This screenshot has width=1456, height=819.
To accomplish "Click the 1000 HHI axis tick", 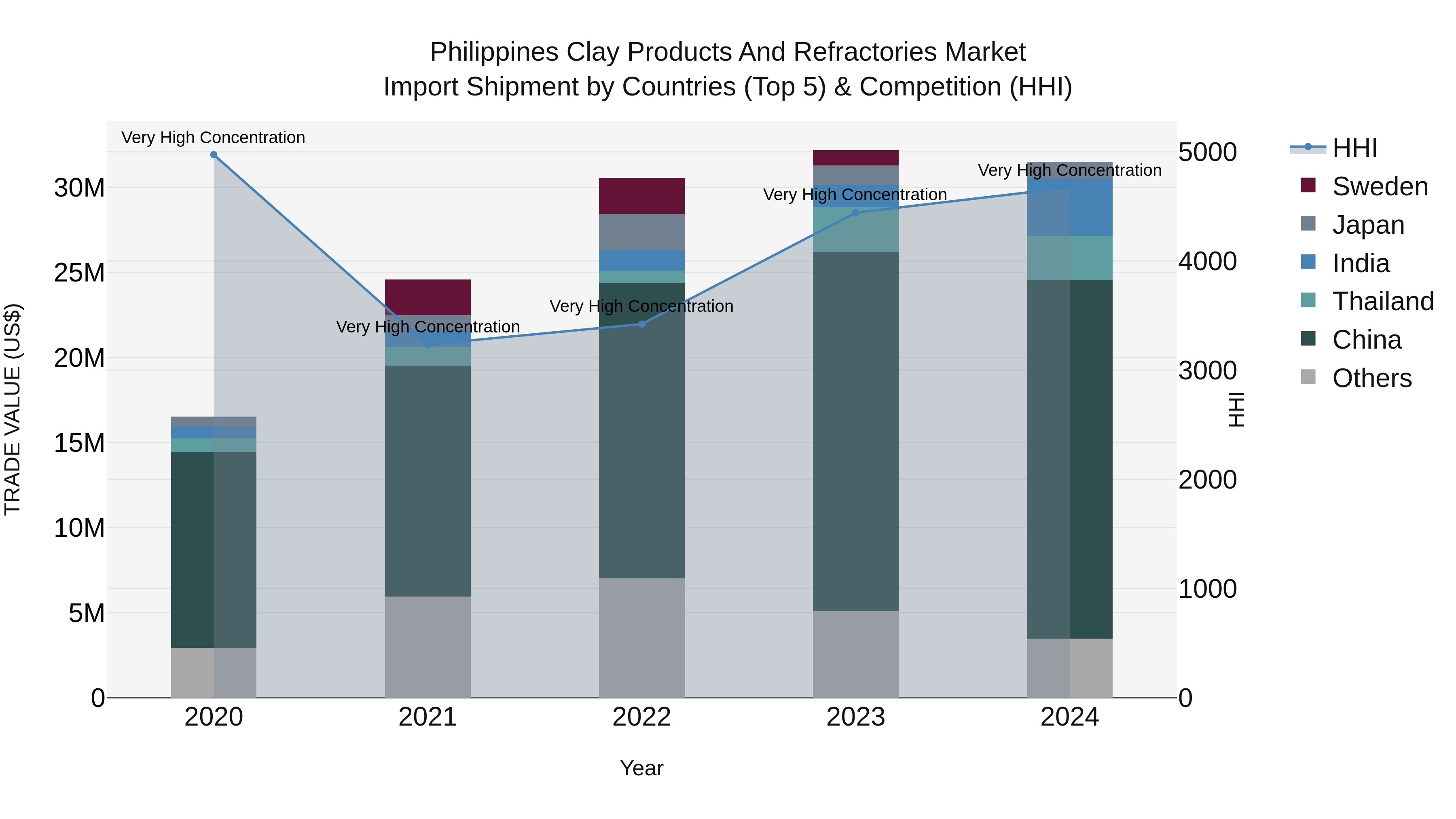I will [x=1208, y=589].
